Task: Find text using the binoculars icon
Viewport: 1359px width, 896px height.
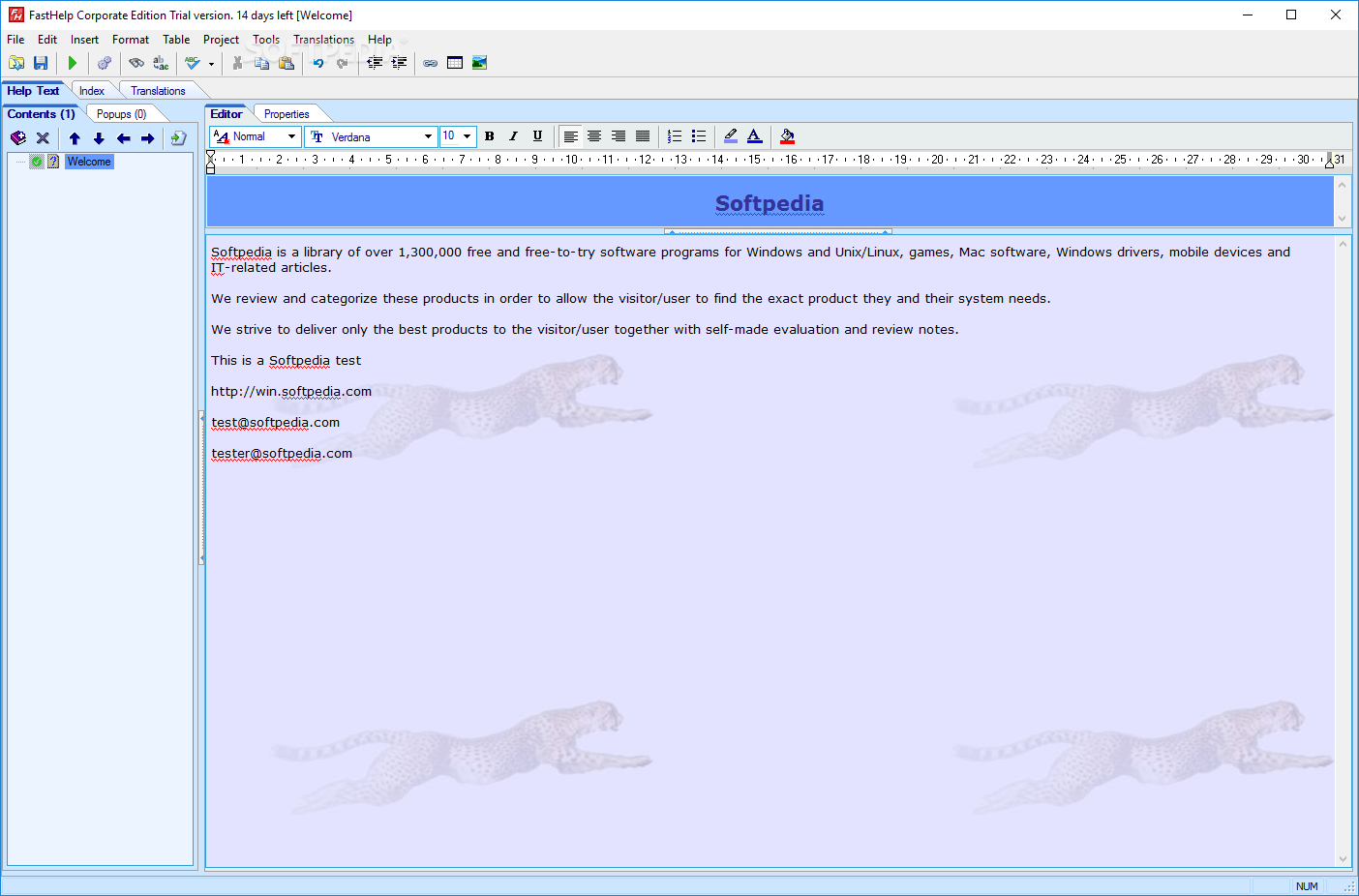Action: [x=136, y=63]
